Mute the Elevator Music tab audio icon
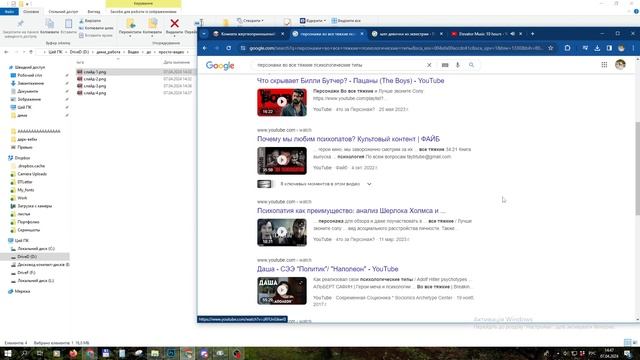Viewport: 640px width, 360px height. click(x=512, y=34)
